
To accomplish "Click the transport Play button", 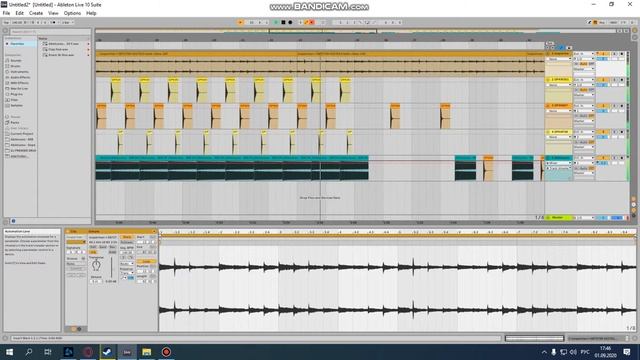I will (276, 22).
